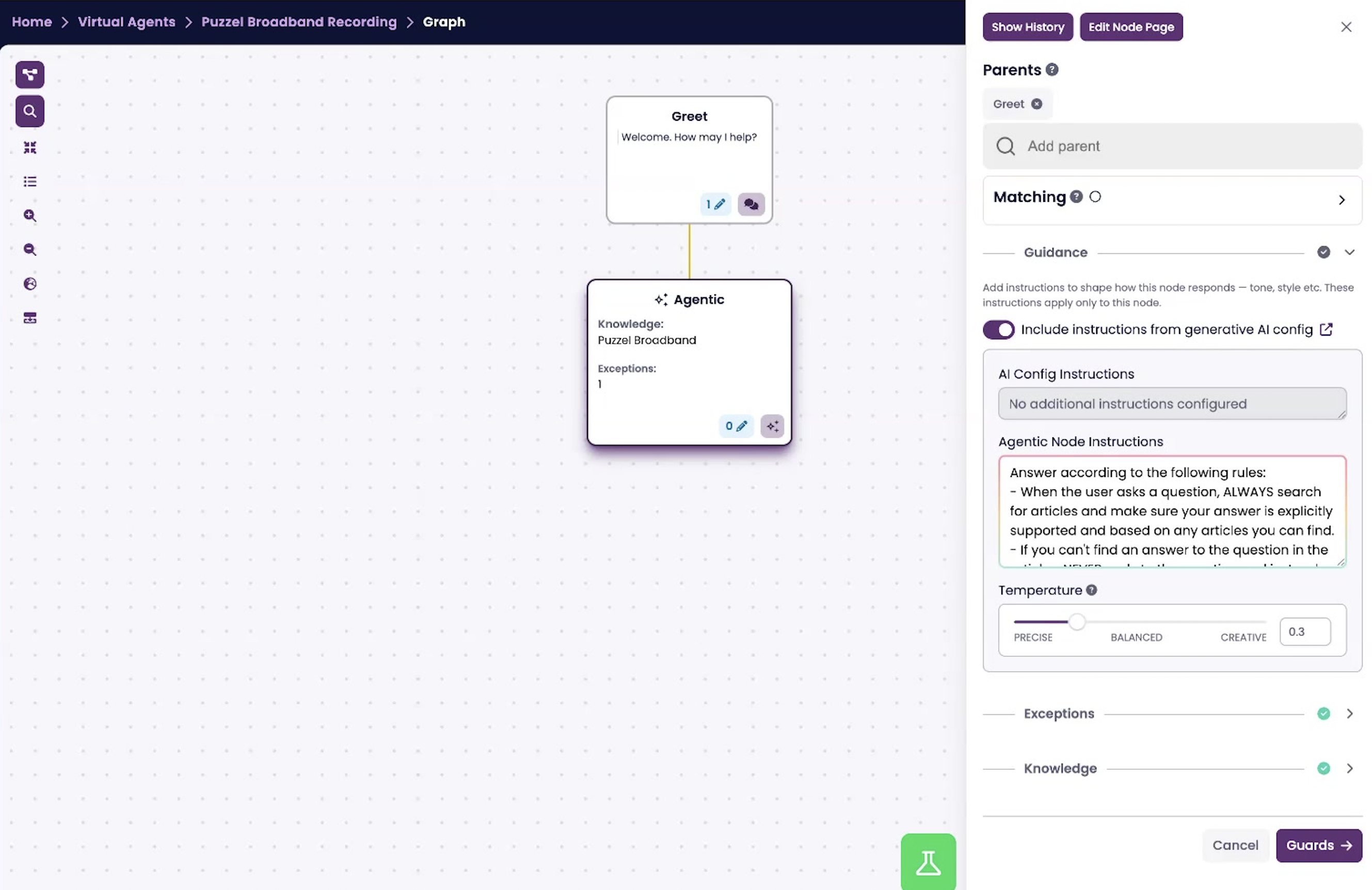
Task: Expand the Exceptions section
Action: tap(1349, 713)
